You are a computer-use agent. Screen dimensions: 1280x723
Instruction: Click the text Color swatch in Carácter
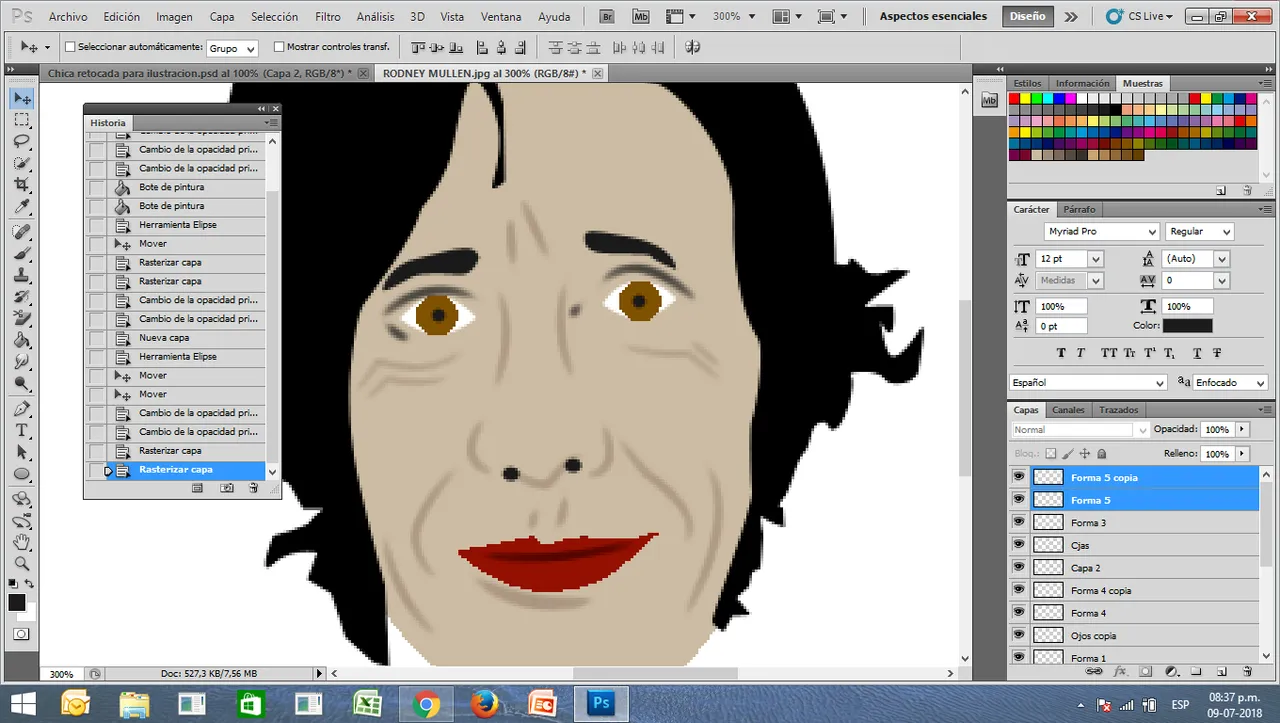[1188, 326]
